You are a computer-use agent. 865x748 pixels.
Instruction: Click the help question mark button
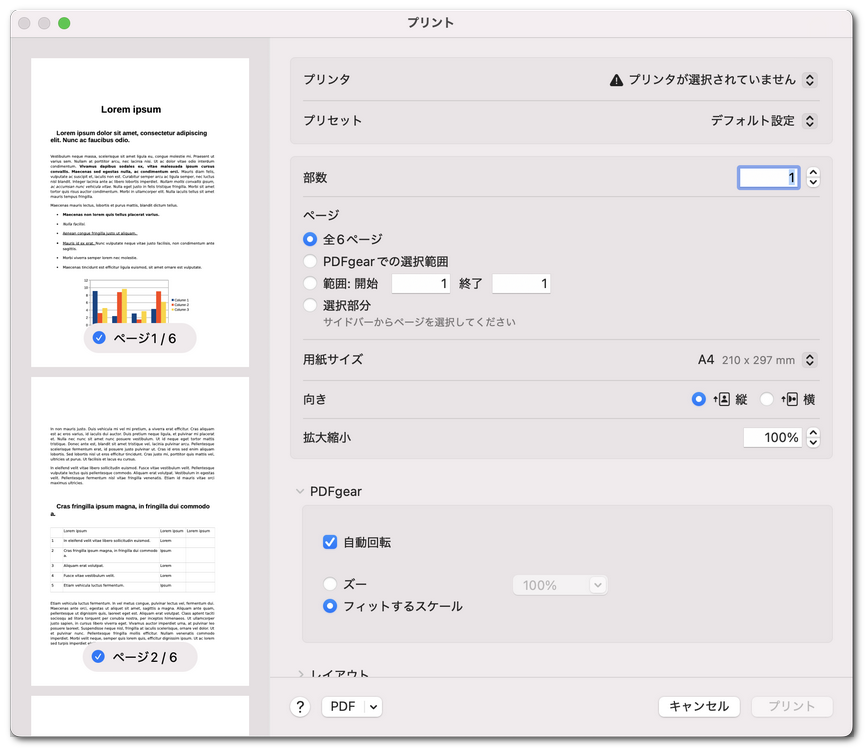(x=299, y=707)
